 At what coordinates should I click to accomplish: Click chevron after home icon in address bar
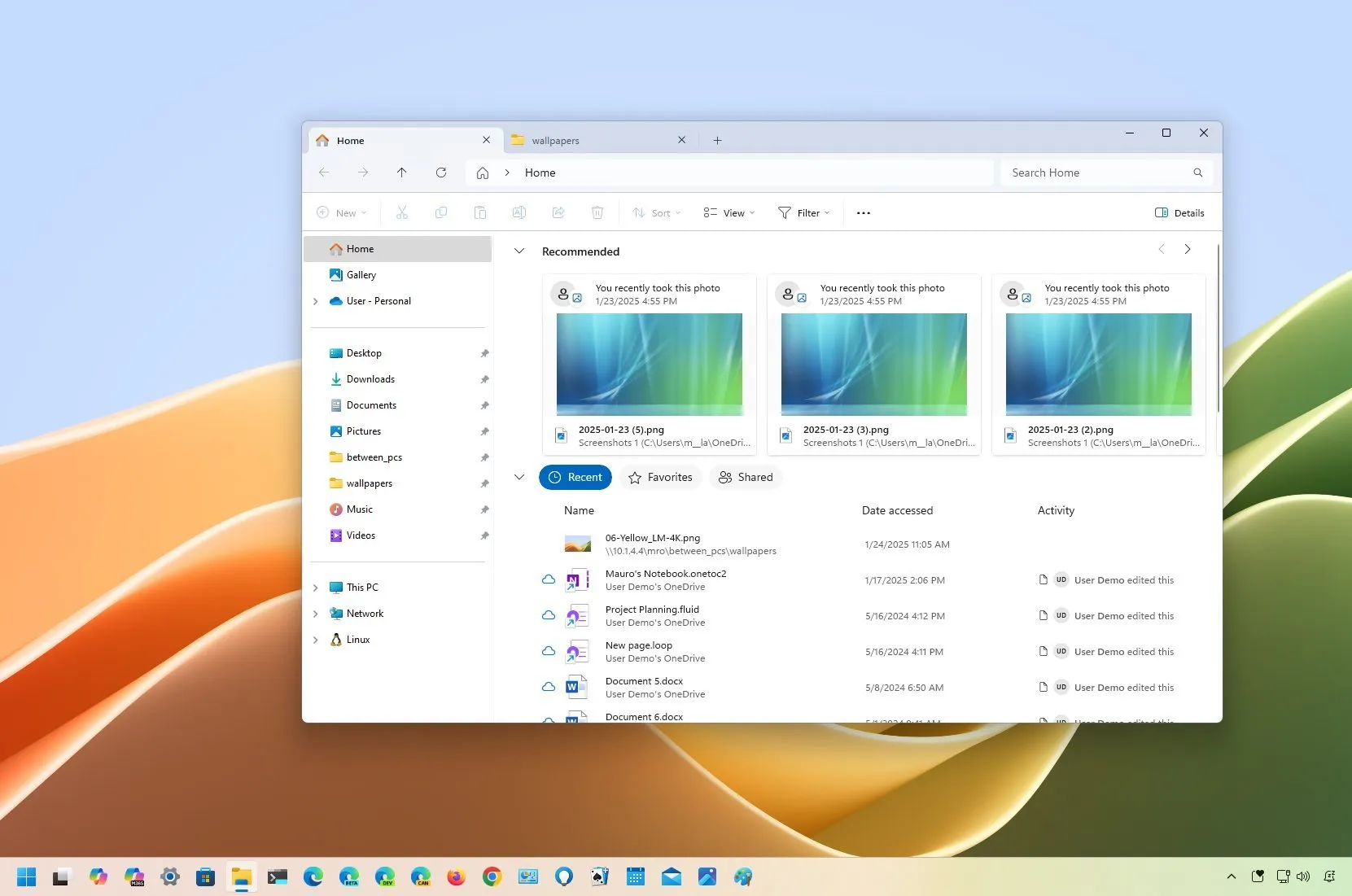(507, 173)
